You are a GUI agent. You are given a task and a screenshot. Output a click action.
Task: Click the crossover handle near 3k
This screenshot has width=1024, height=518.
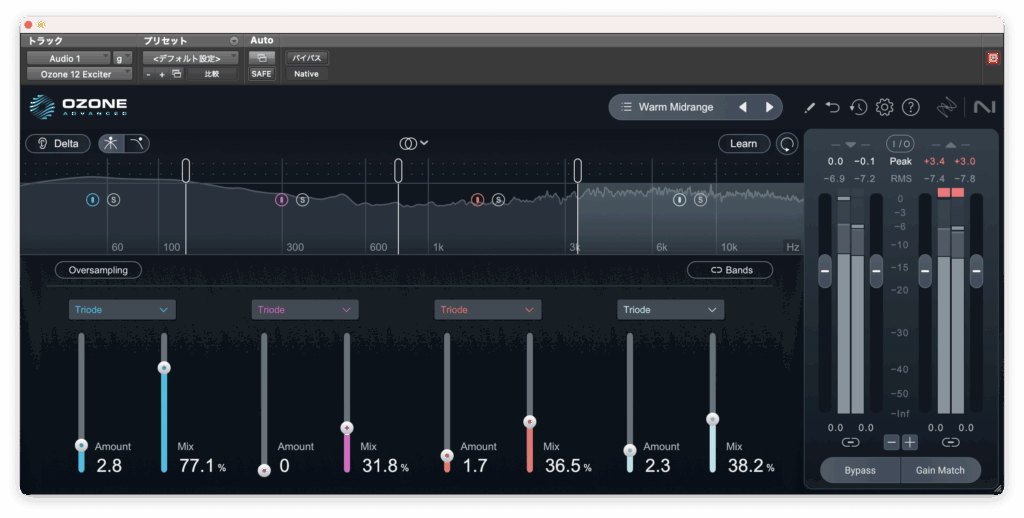577,171
